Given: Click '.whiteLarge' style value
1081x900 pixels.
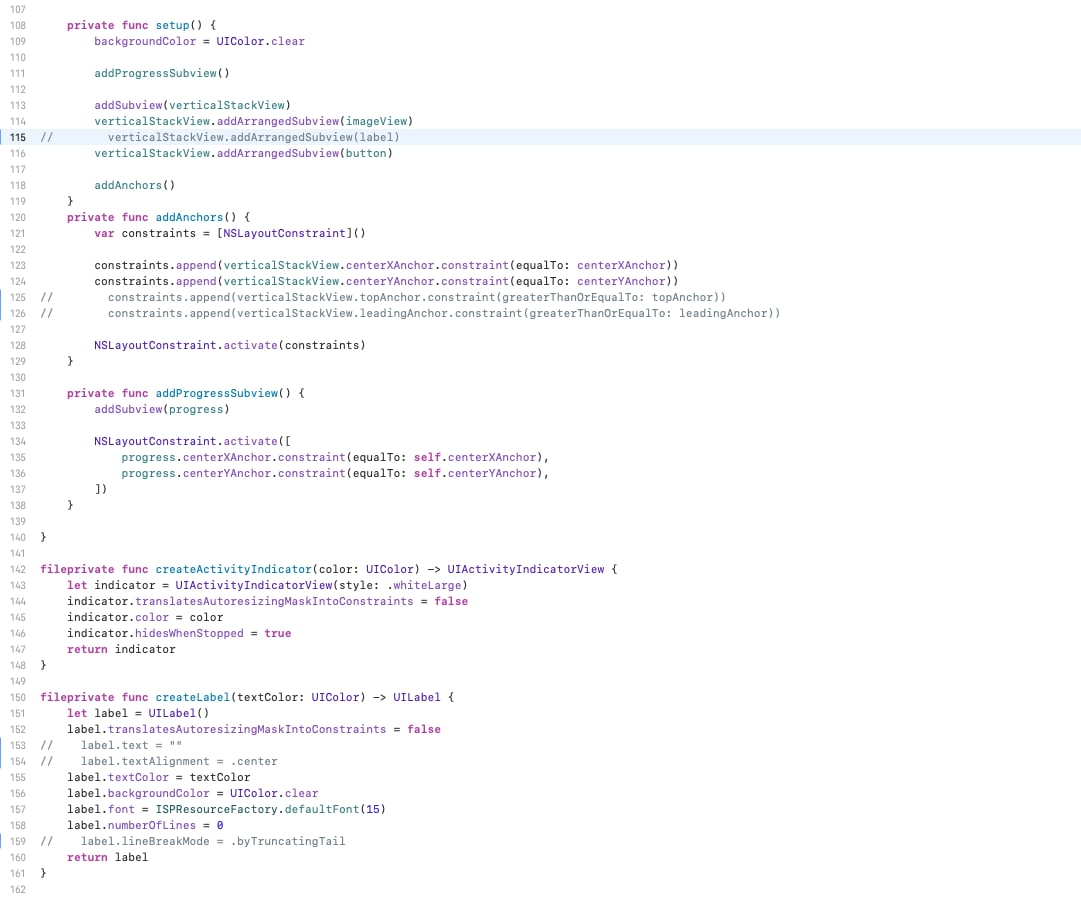Looking at the screenshot, I should pos(424,586).
